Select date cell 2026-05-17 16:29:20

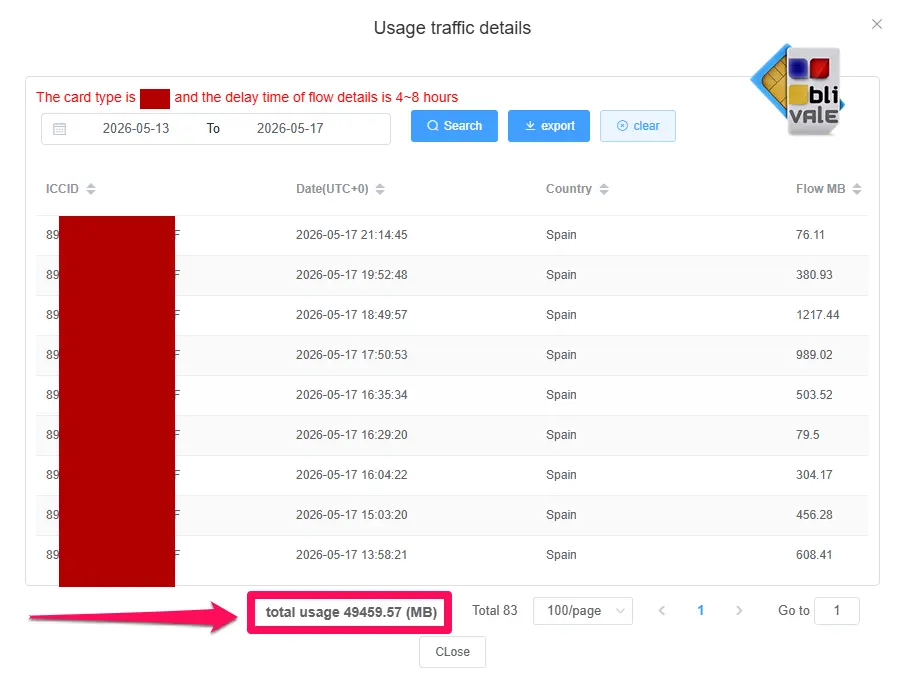[x=351, y=435]
